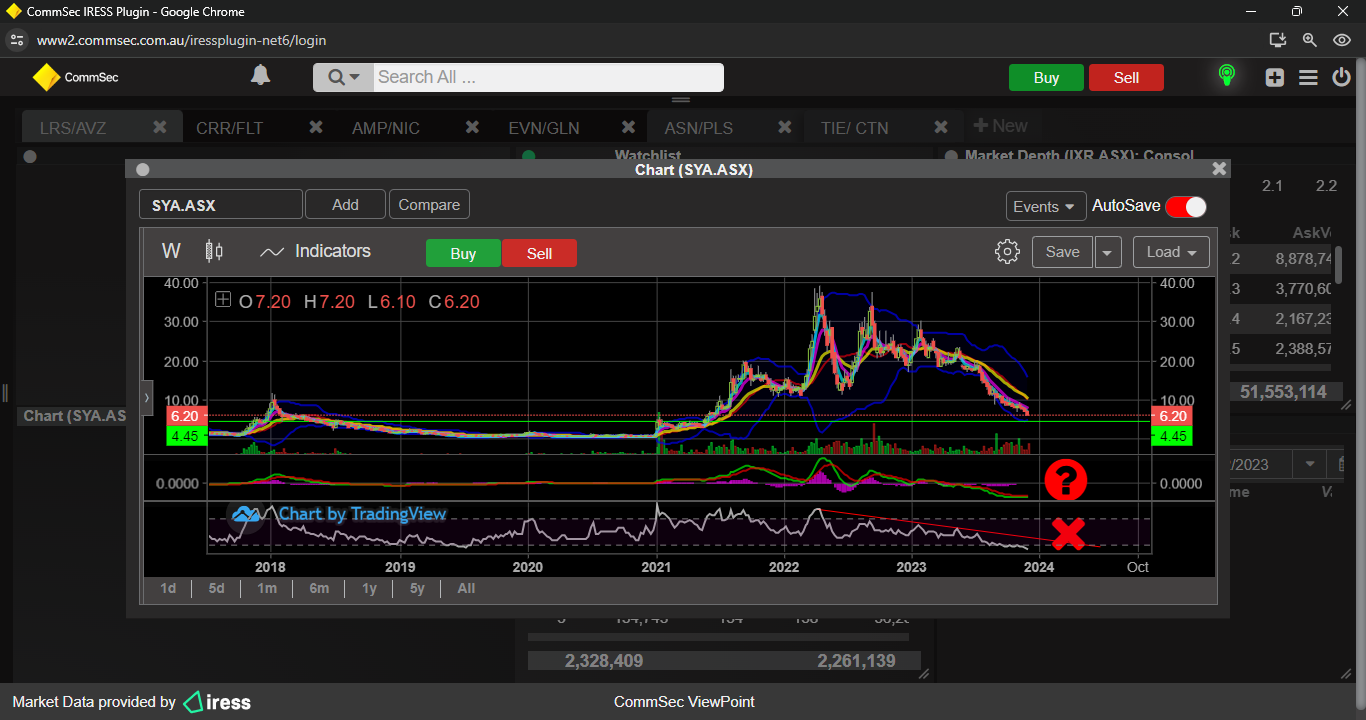Viewport: 1366px width, 720px height.
Task: Close the EVN/GLN tab
Action: pyautogui.click(x=628, y=127)
